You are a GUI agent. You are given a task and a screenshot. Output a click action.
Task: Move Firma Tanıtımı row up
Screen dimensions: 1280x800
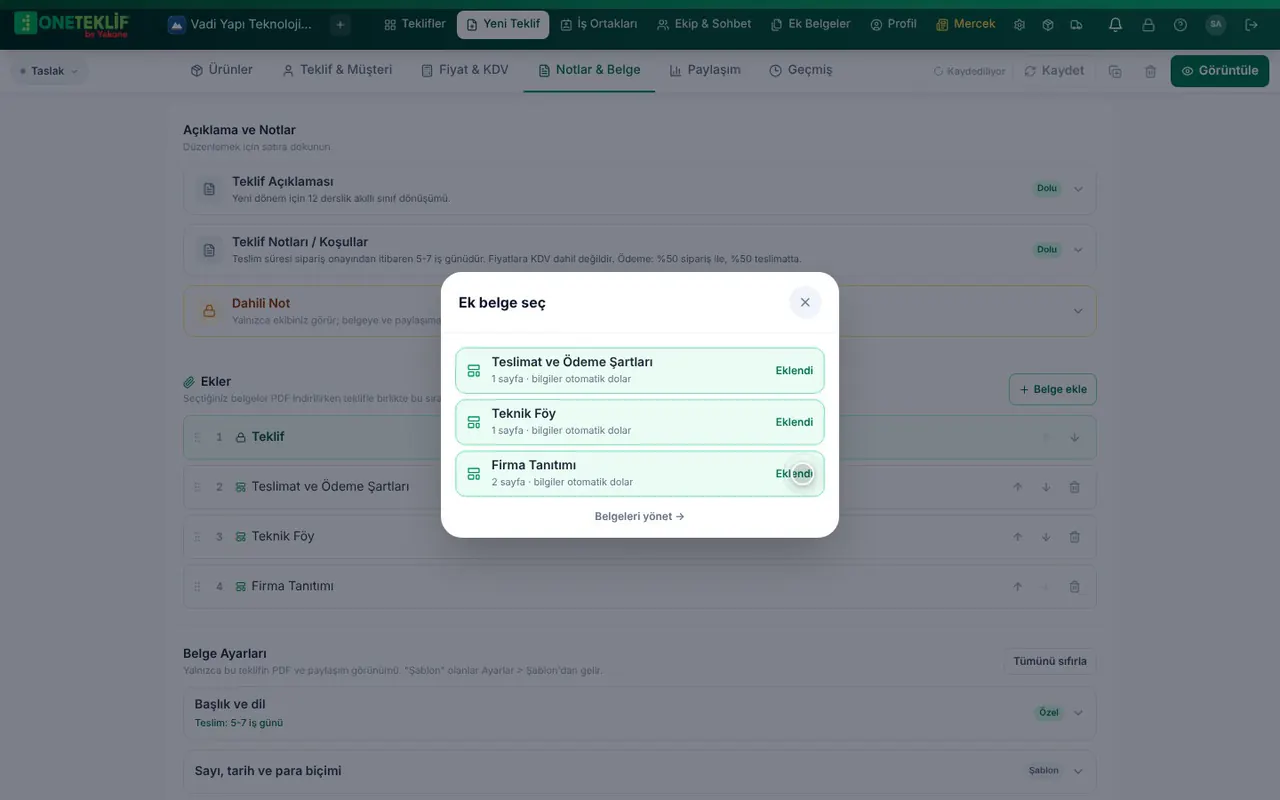1017,587
